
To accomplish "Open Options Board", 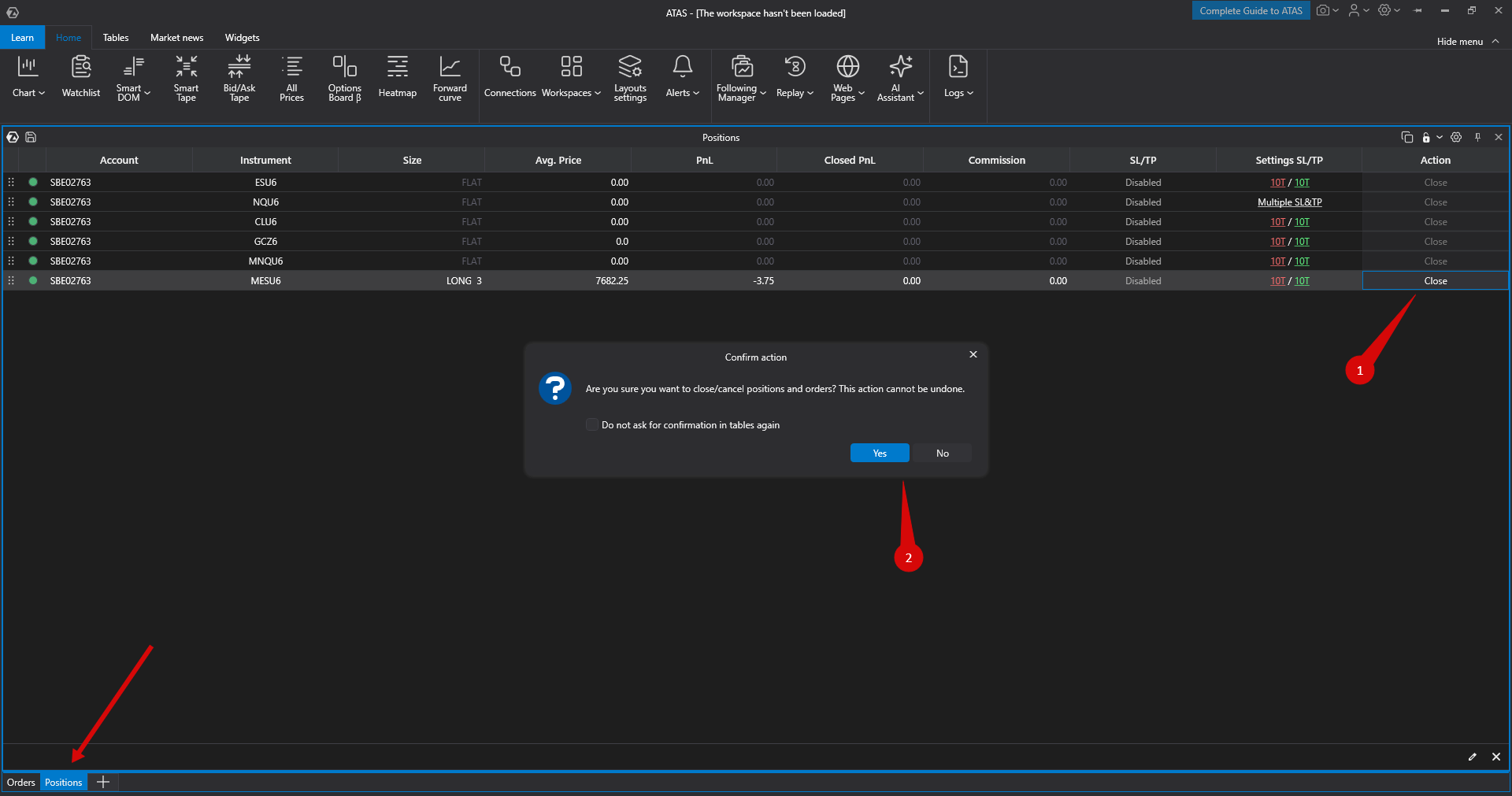I will 345,79.
